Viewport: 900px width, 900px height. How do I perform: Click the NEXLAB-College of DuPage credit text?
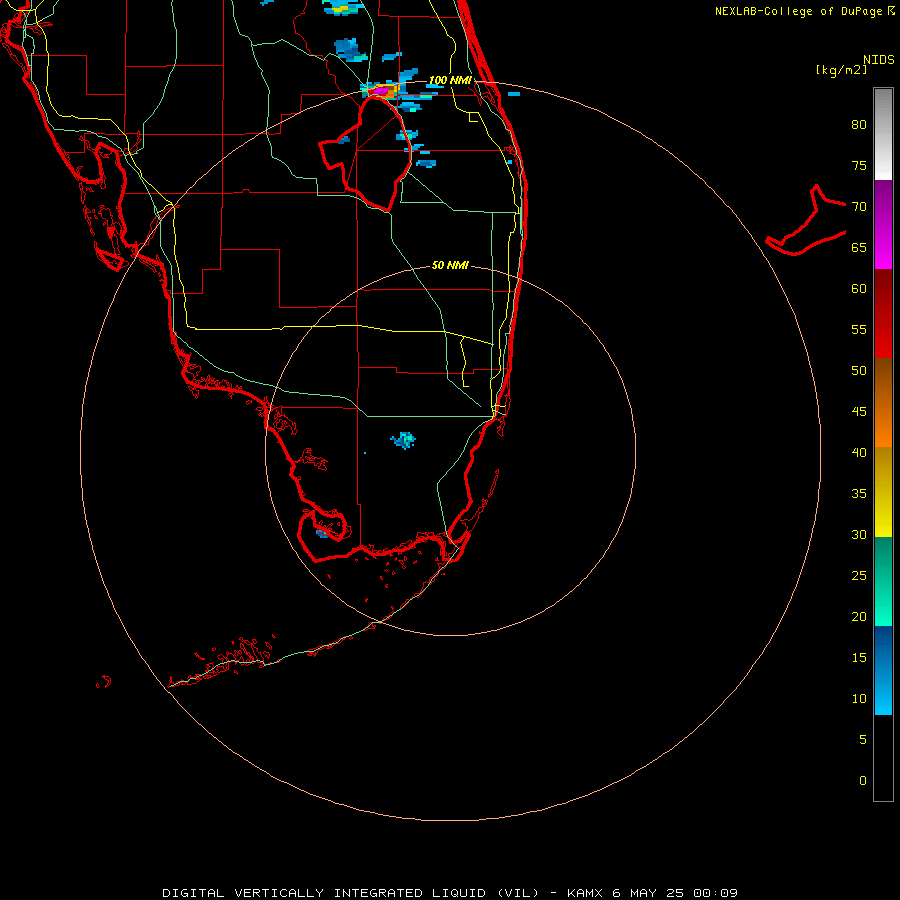point(798,11)
